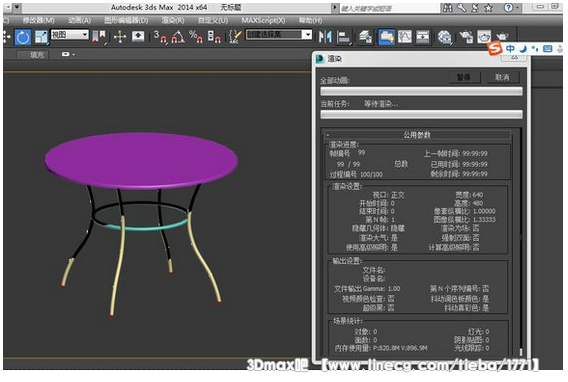This screenshot has width=568, height=382.
Task: Toggle Percent Snap
Action: [196, 37]
